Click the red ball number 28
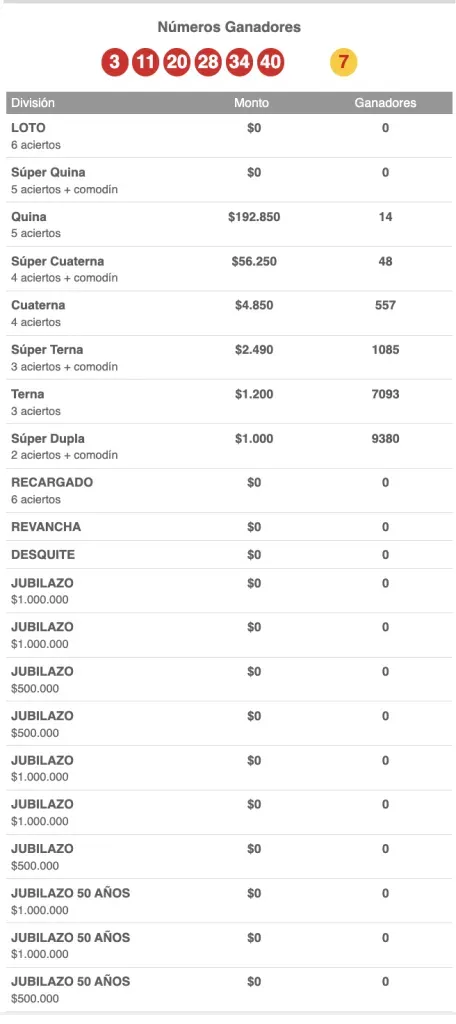 tap(208, 63)
